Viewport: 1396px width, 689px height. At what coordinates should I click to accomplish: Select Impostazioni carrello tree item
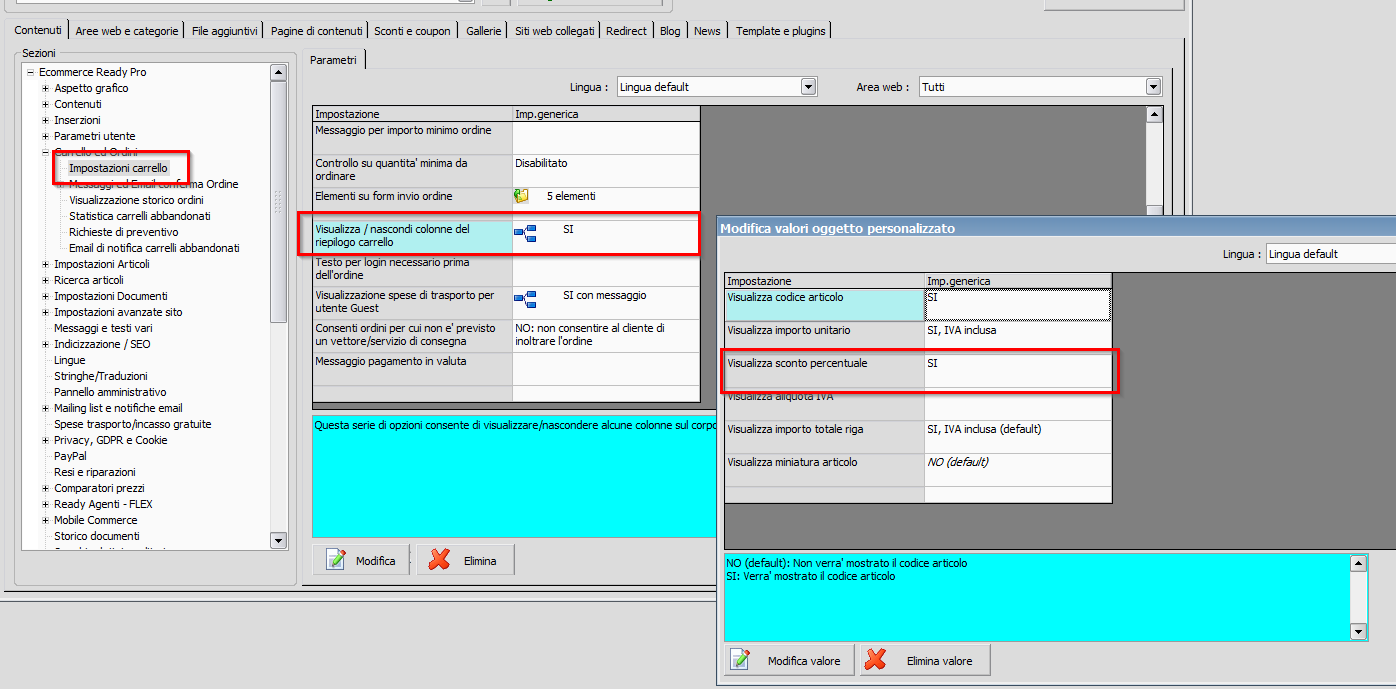pos(118,168)
